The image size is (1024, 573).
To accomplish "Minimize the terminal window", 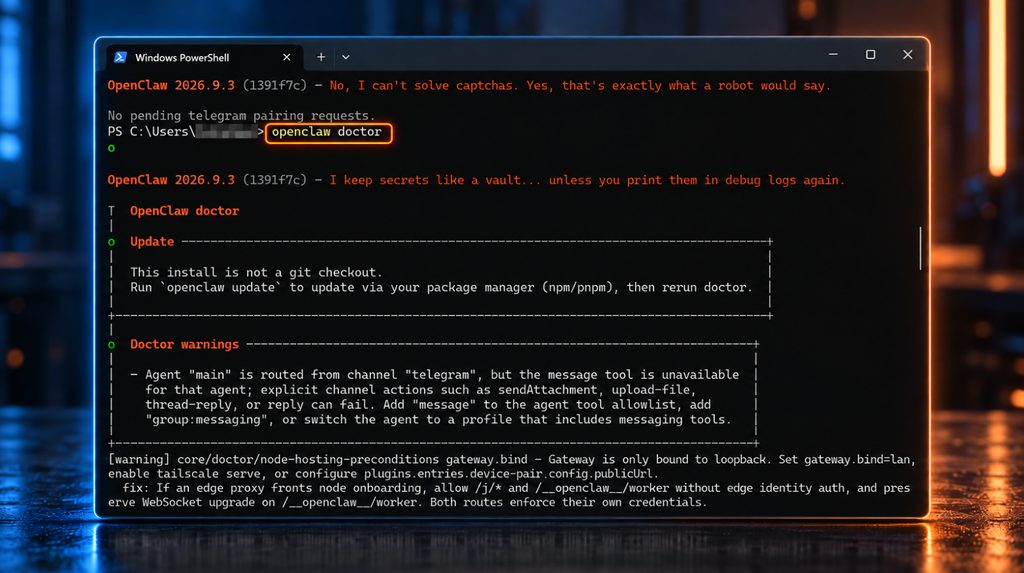I will click(833, 55).
